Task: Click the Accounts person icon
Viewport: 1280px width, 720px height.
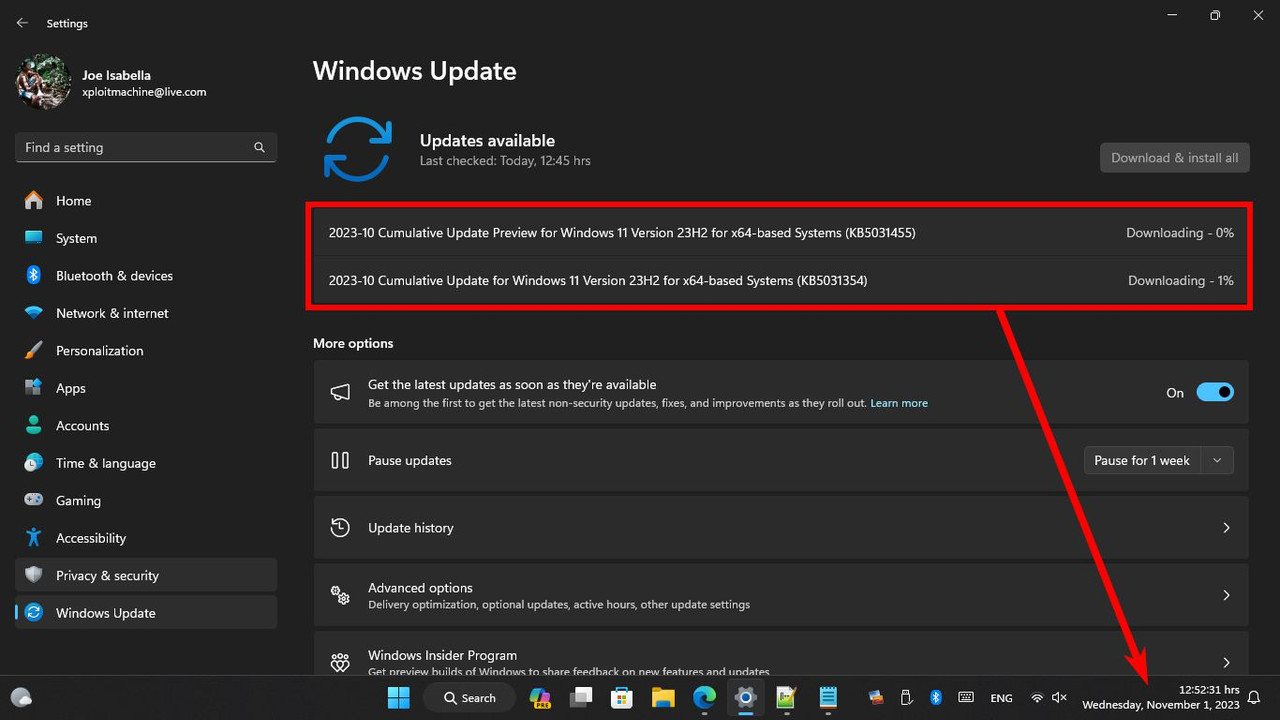Action: (x=34, y=425)
